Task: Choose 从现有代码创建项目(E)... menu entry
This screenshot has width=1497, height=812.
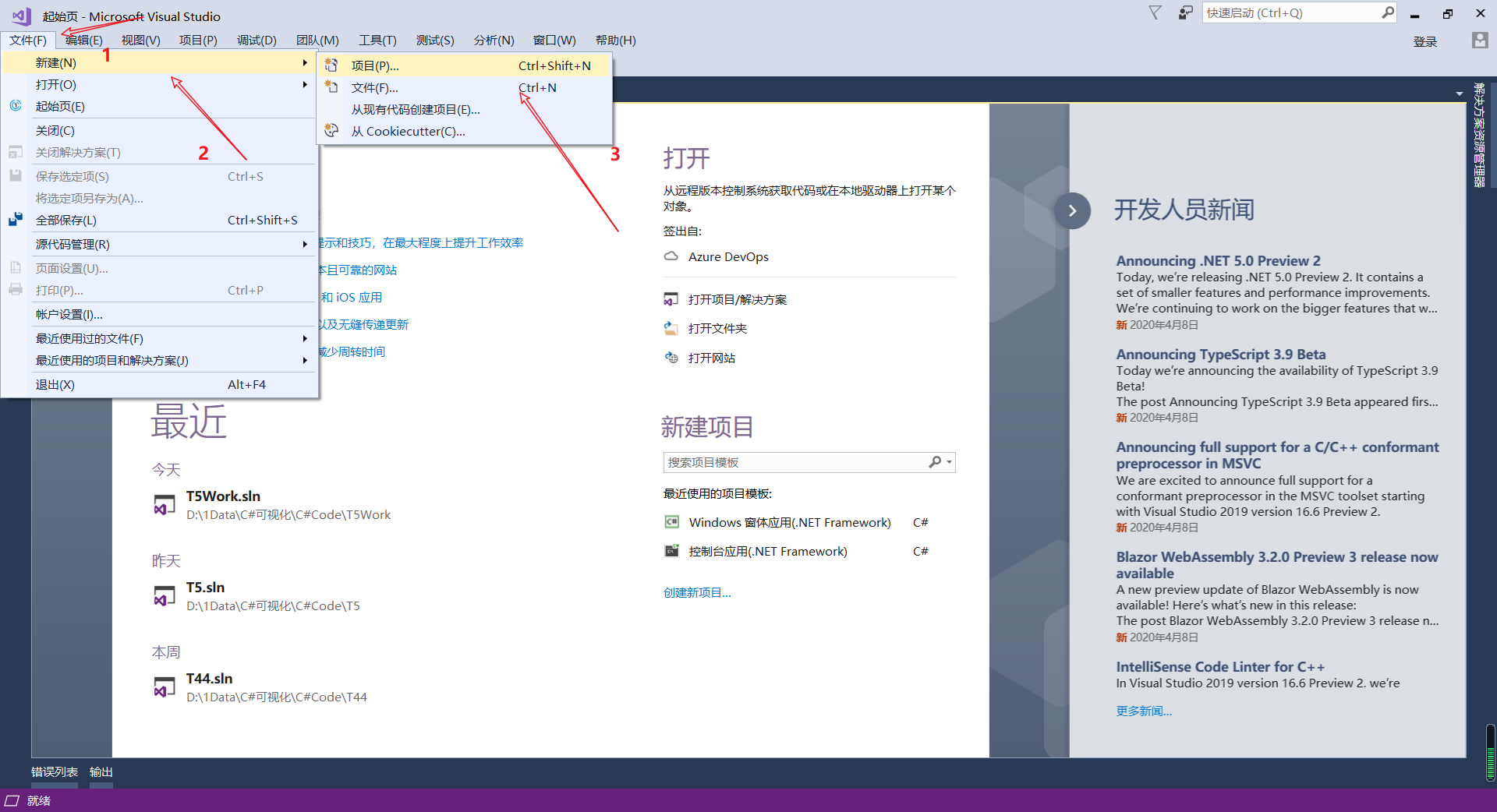Action: 464,109
